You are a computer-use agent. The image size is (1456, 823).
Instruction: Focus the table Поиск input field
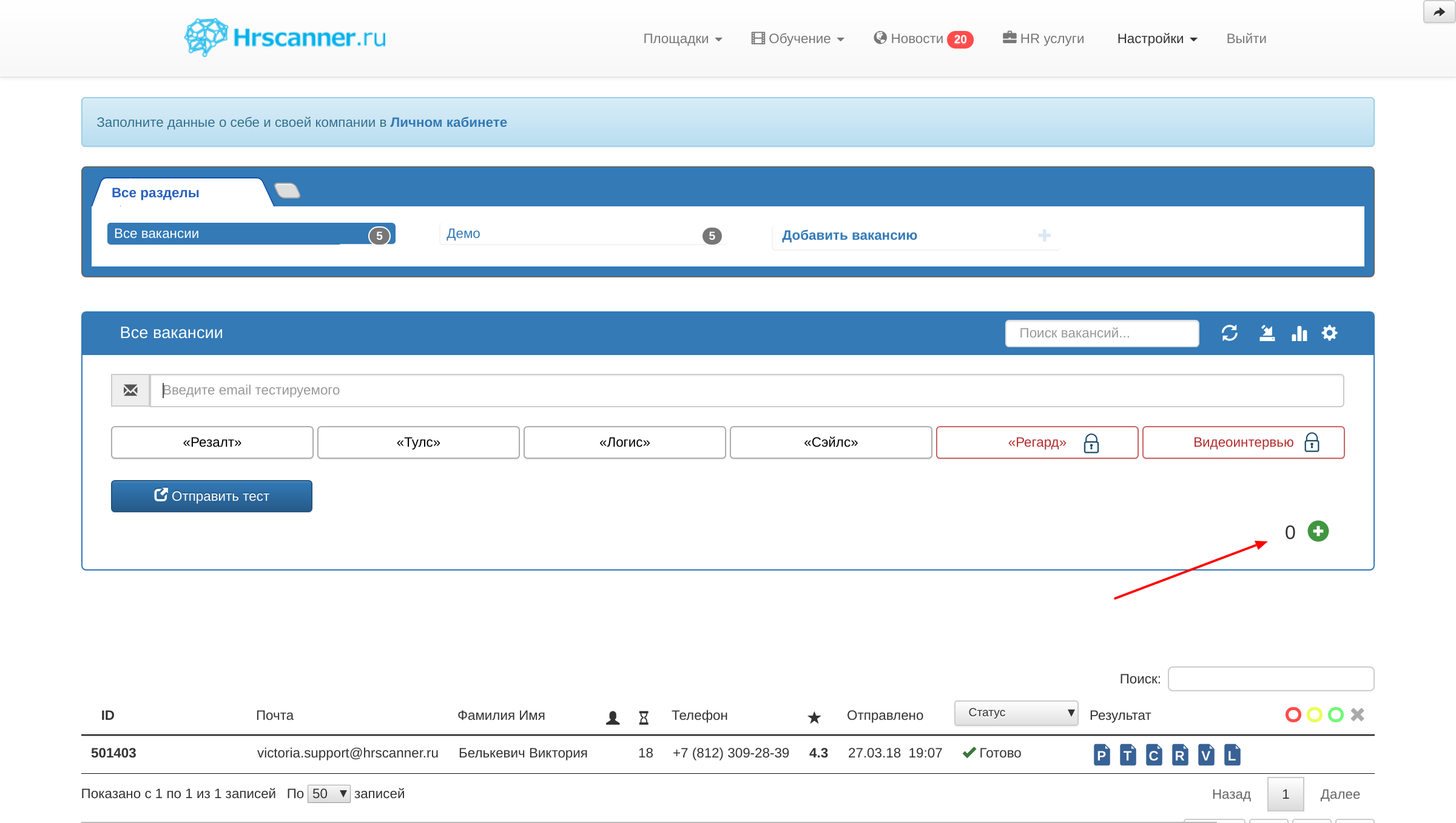click(1271, 679)
